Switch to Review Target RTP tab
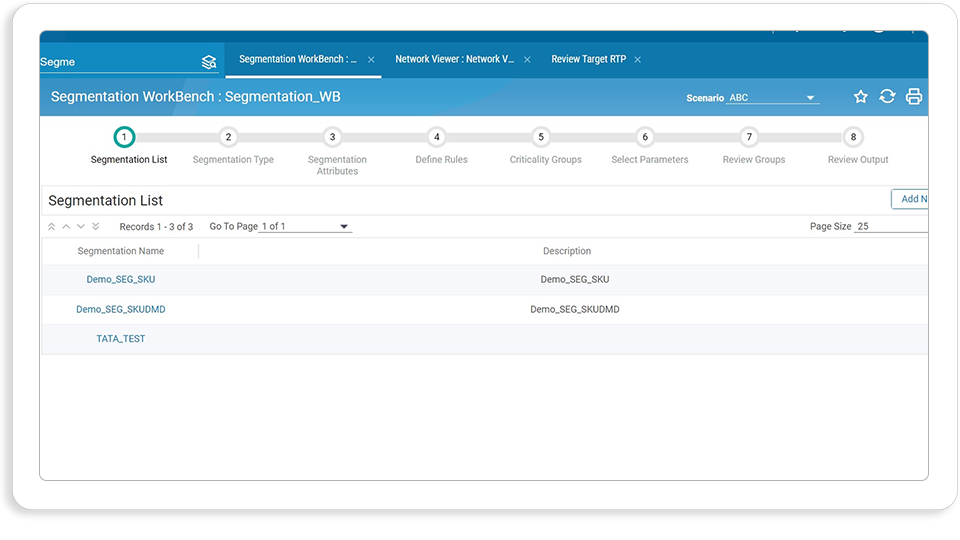960x540 pixels. tap(588, 59)
